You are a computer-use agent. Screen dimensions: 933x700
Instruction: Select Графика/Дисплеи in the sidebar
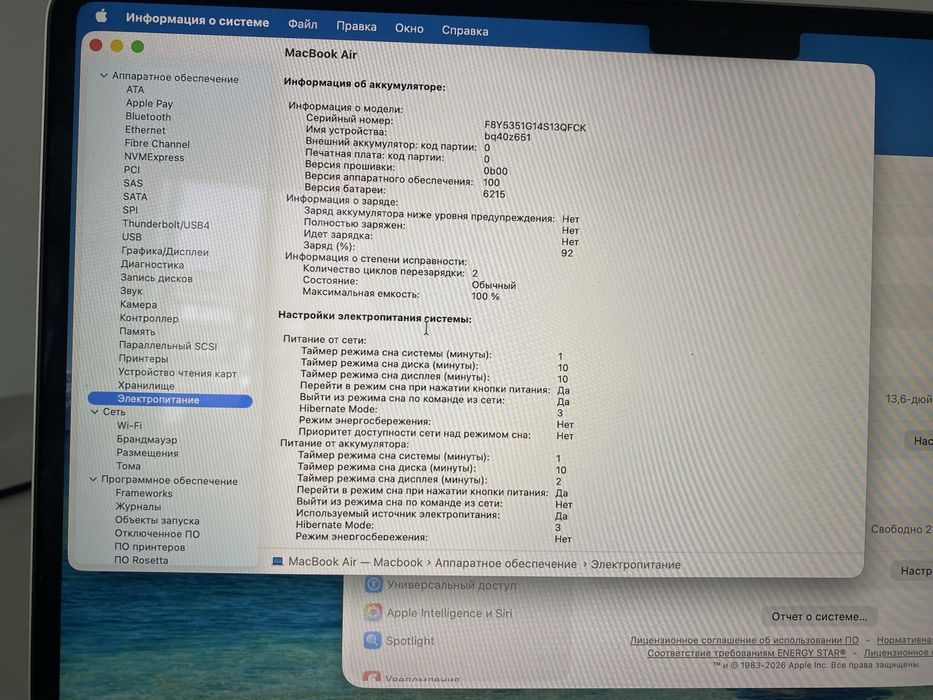click(165, 251)
